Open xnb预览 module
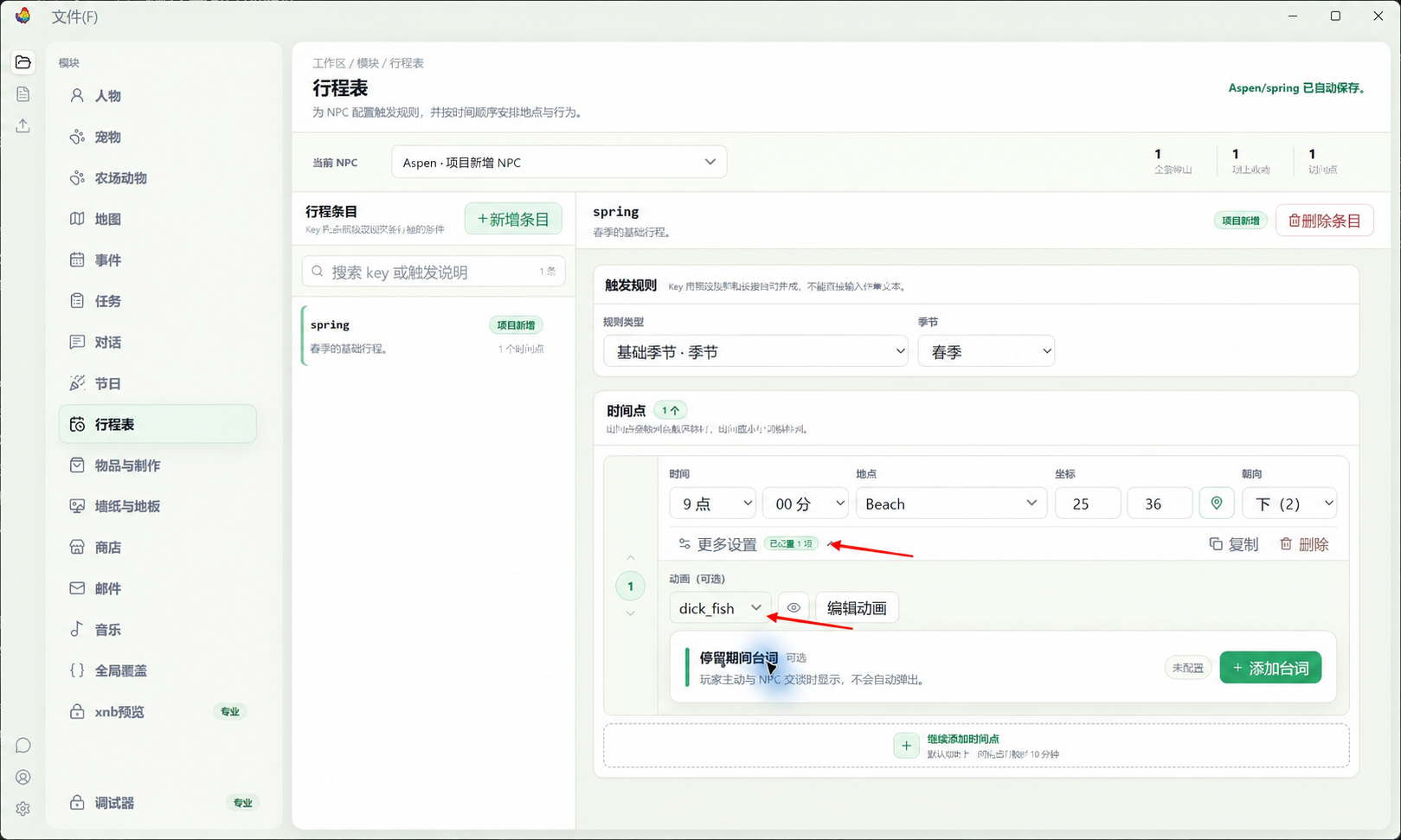 pos(157,712)
